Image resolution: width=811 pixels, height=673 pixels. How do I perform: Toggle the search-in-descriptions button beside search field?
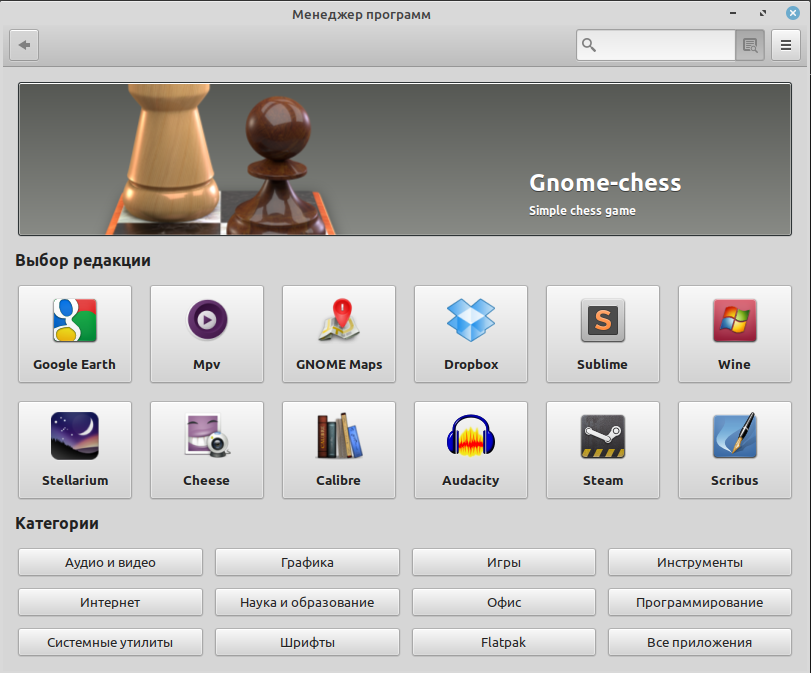click(750, 45)
